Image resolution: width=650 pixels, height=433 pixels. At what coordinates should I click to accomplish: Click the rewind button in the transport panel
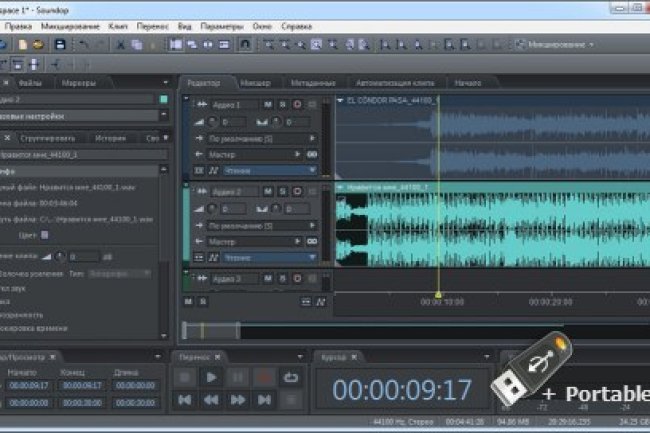[x=211, y=400]
